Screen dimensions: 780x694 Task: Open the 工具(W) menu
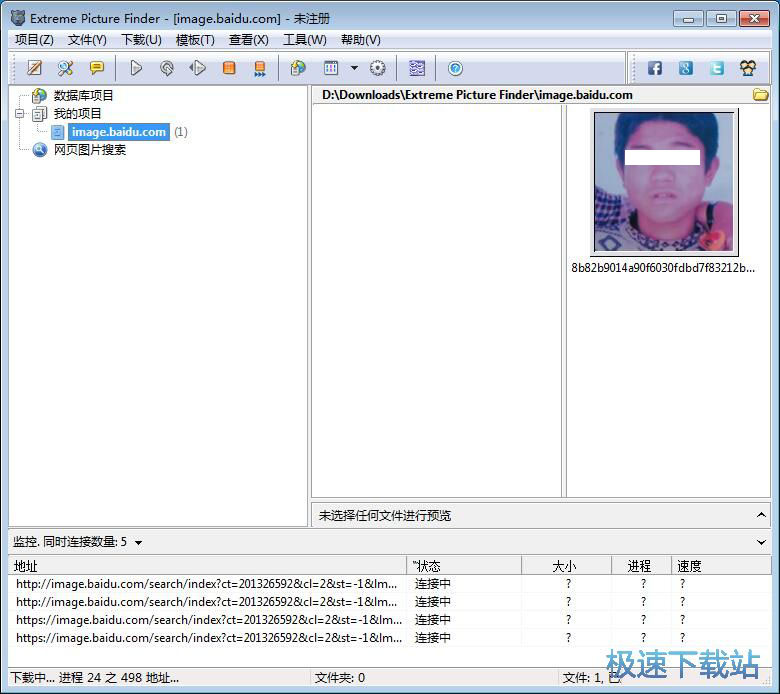304,40
